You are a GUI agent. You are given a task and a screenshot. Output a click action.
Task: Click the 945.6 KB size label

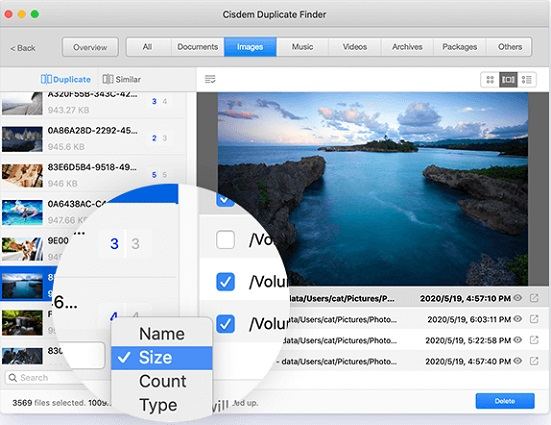[x=66, y=147]
